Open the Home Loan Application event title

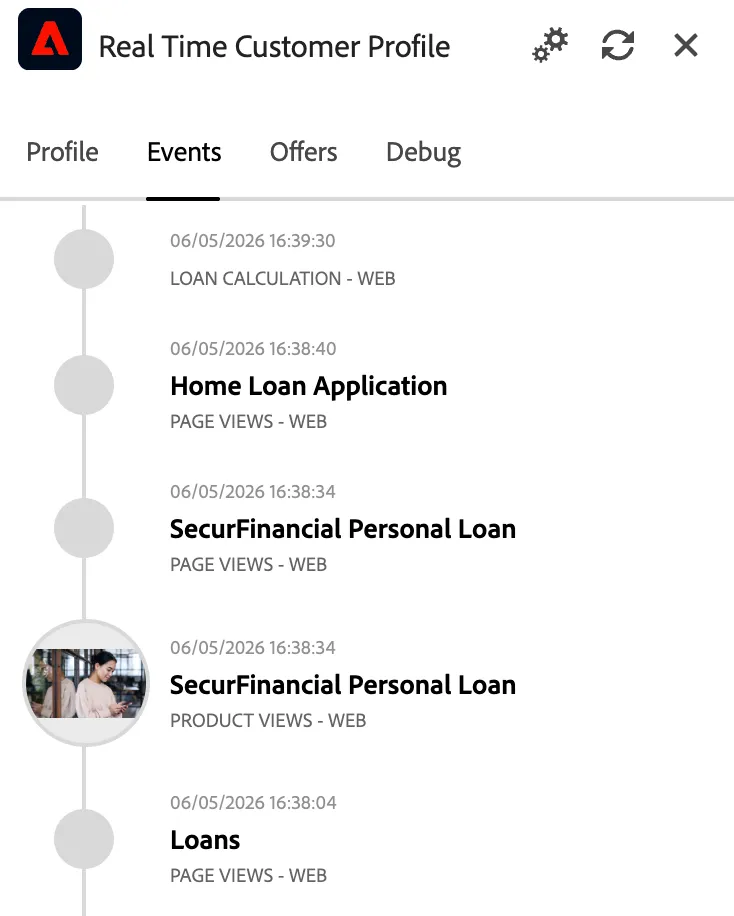pyautogui.click(x=309, y=386)
